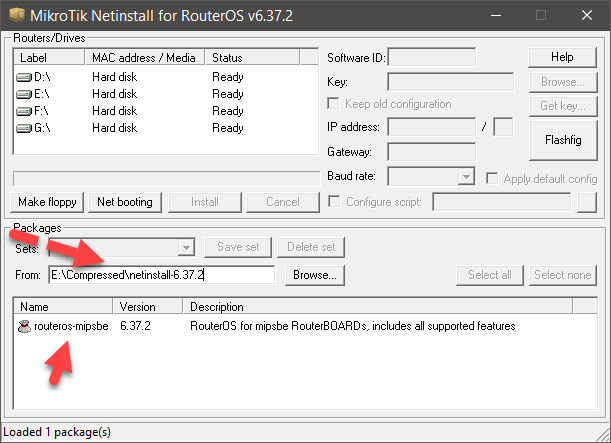Viewport: 611px width, 443px height.
Task: Expand the Sets dropdown list
Action: tap(186, 247)
